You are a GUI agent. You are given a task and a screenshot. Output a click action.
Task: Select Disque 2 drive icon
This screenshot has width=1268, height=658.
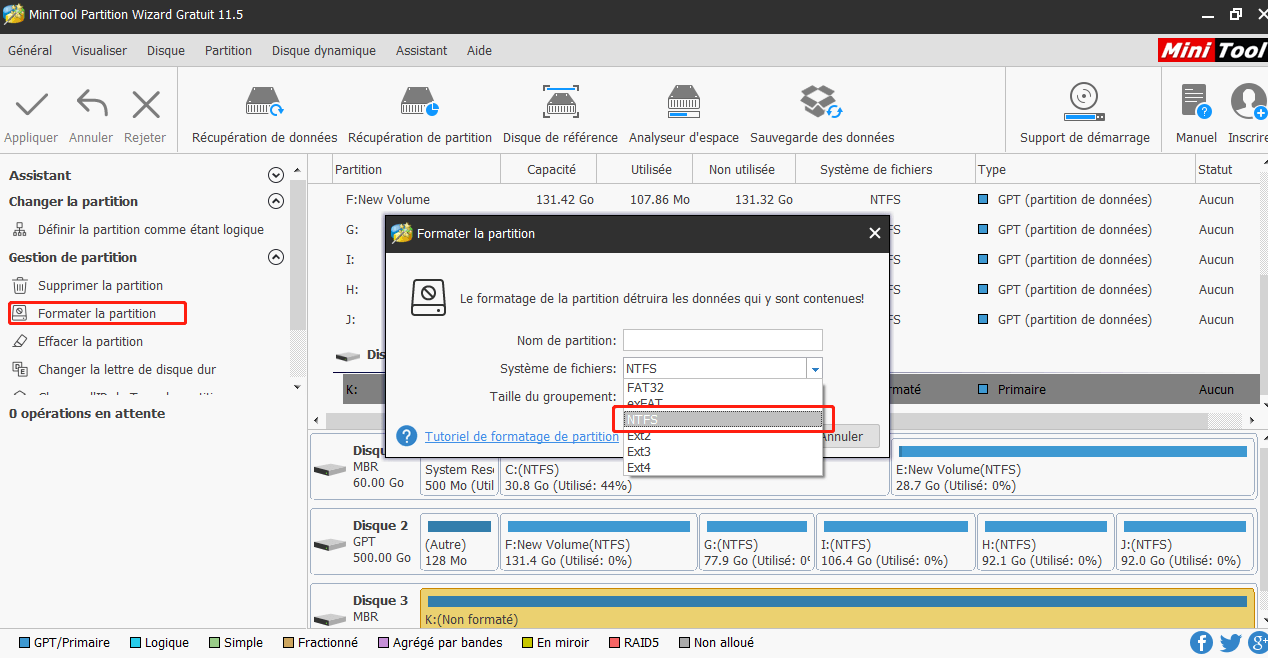tap(329, 545)
